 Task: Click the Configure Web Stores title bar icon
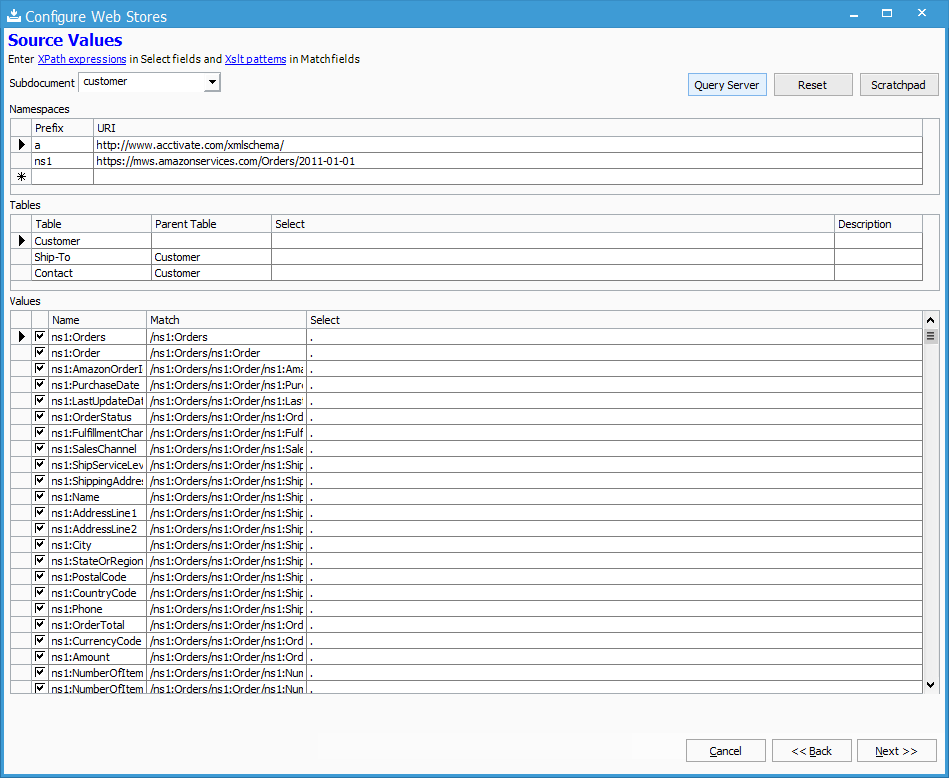[13, 15]
